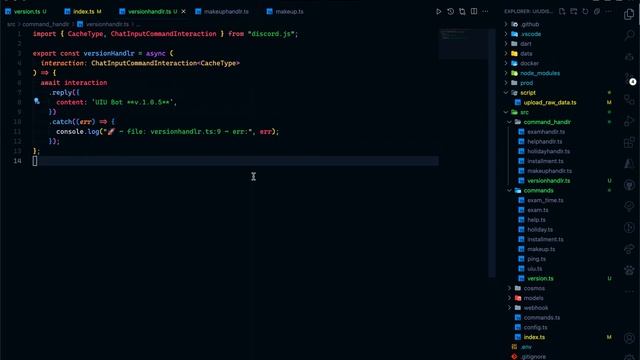Expand the .github folder chevron
640x360 pixels.
[506, 24]
